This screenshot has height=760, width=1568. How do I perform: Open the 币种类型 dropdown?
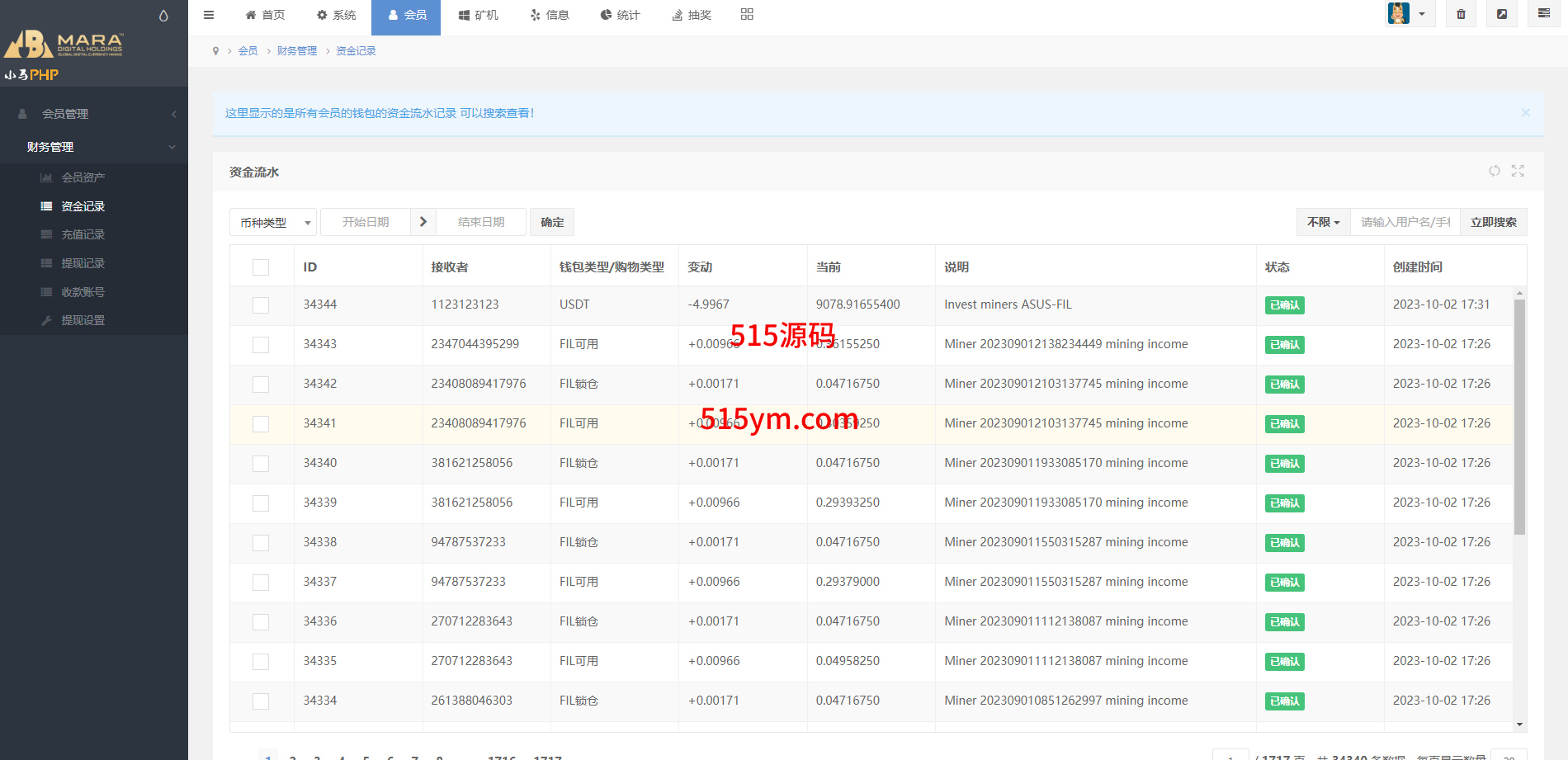point(273,223)
